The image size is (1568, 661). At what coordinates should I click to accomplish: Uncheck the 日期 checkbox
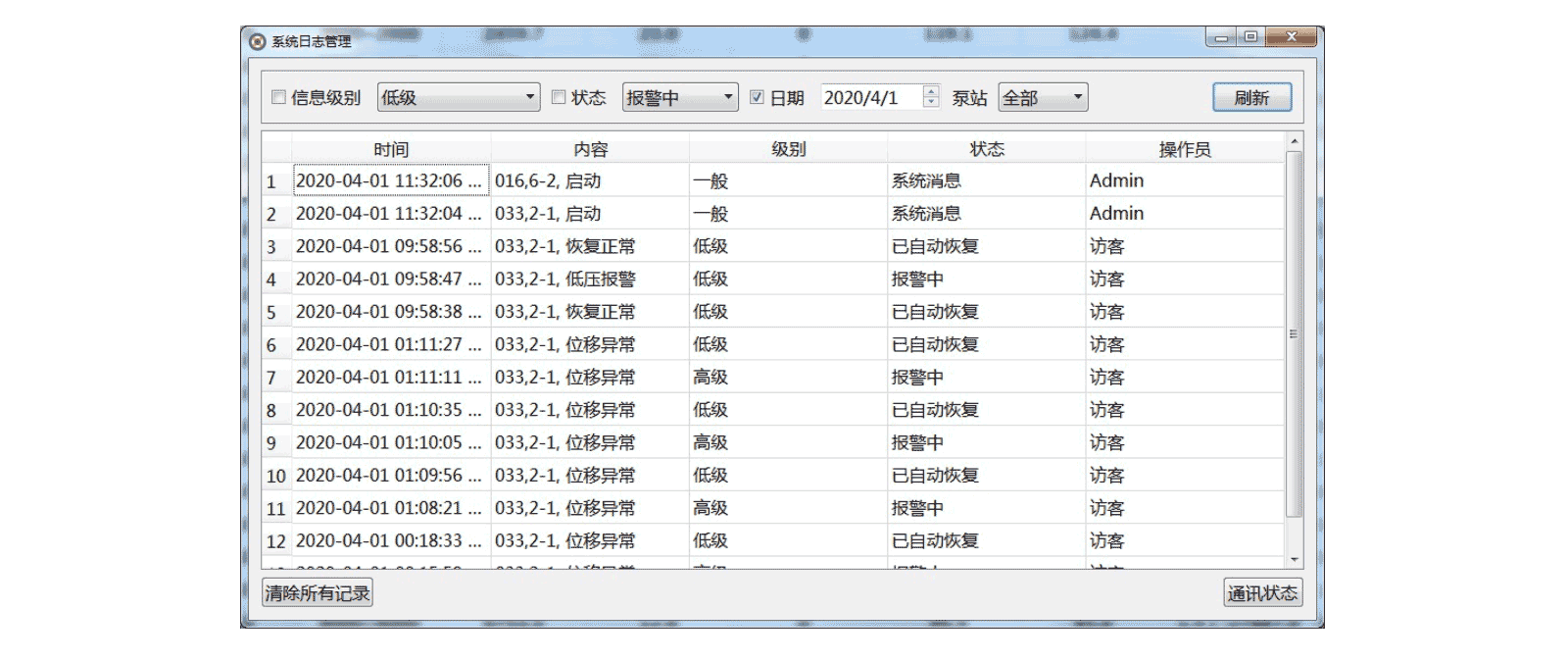757,97
